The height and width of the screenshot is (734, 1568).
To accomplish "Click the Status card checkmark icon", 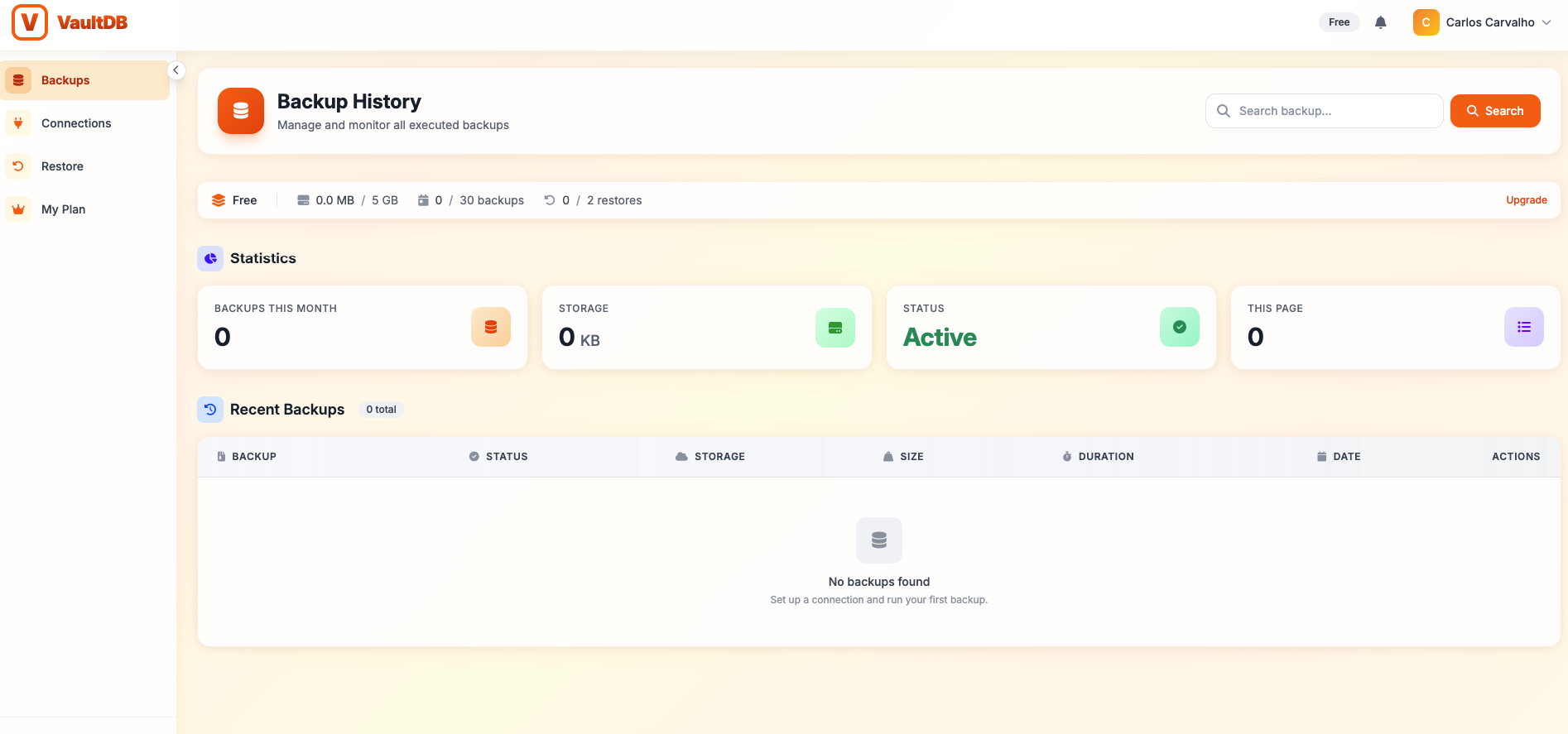I will pyautogui.click(x=1180, y=327).
